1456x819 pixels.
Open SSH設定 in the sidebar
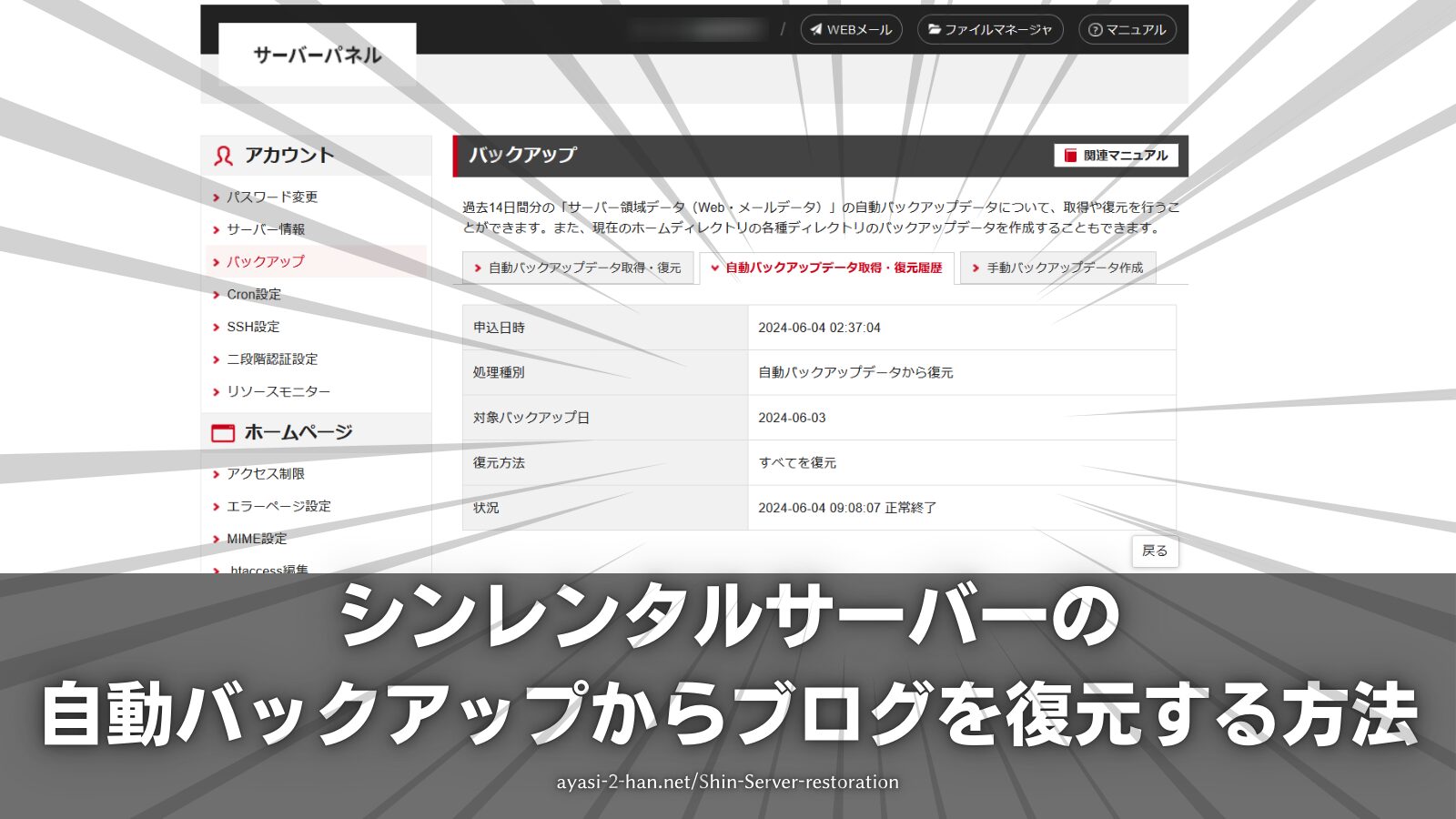point(253,327)
